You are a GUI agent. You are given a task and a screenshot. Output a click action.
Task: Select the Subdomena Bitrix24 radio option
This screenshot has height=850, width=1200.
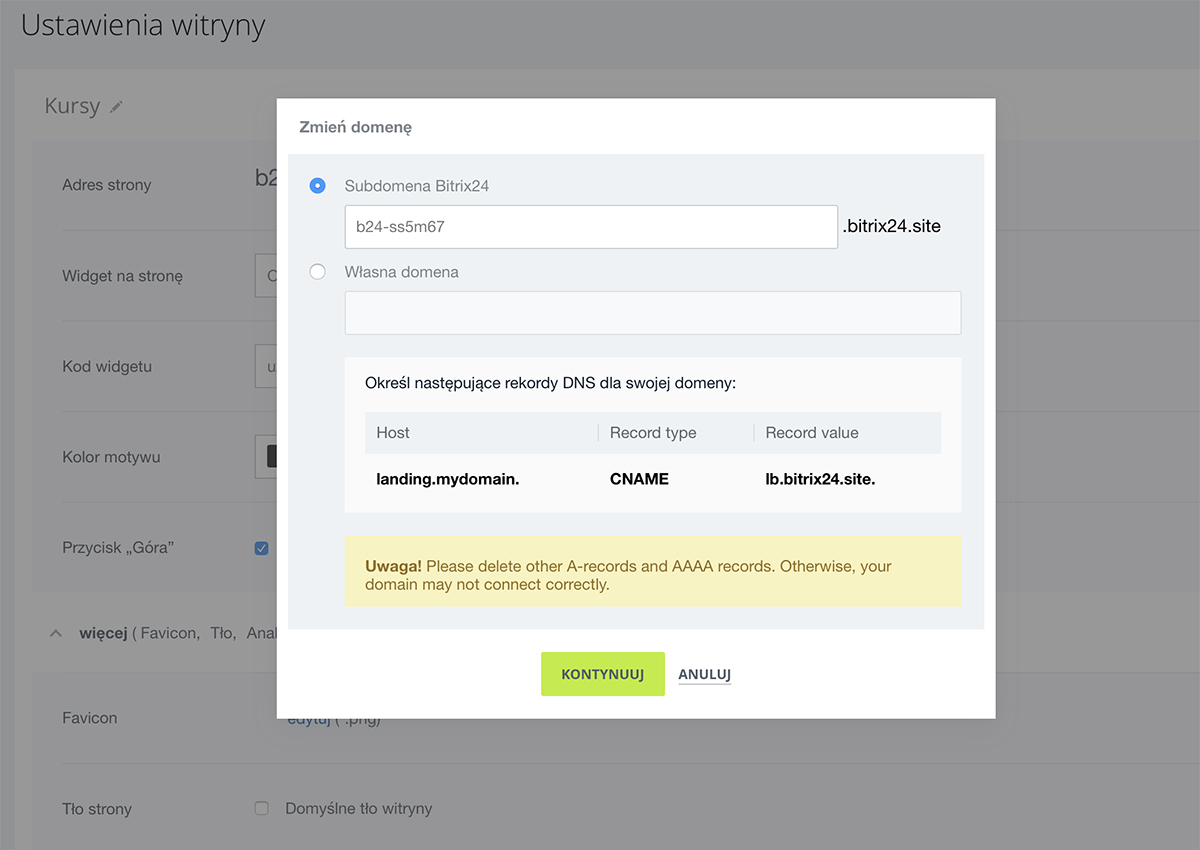pos(318,186)
